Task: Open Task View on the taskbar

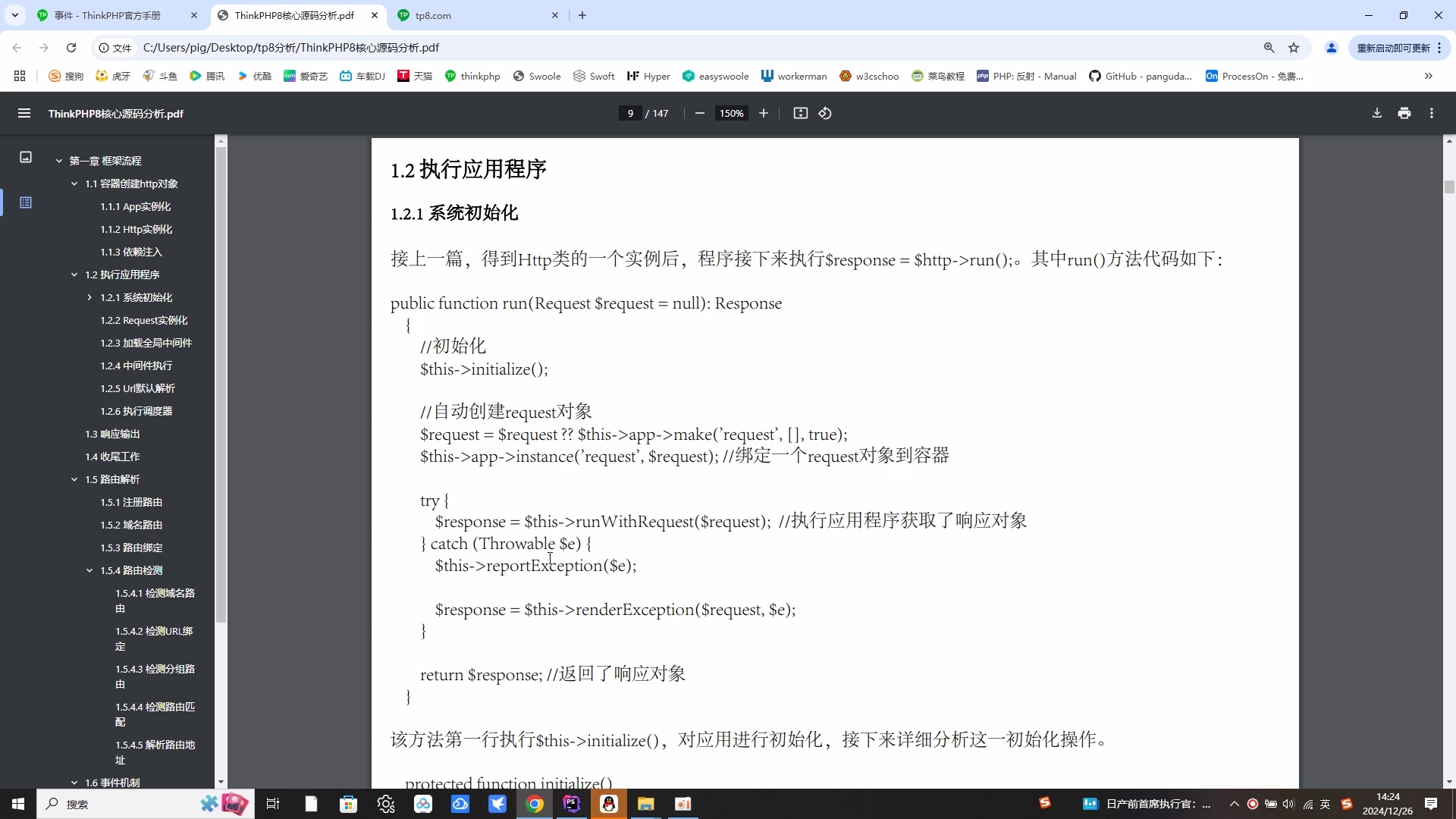Action: click(273, 804)
